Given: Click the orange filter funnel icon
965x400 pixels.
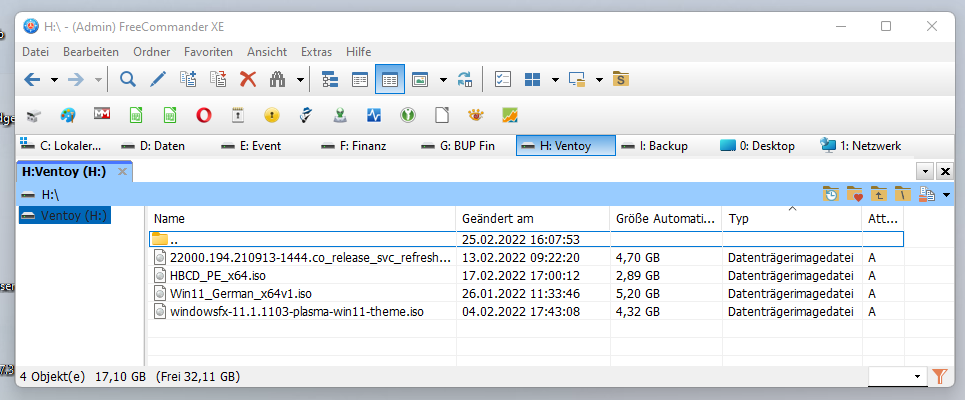Looking at the screenshot, I should [x=939, y=376].
